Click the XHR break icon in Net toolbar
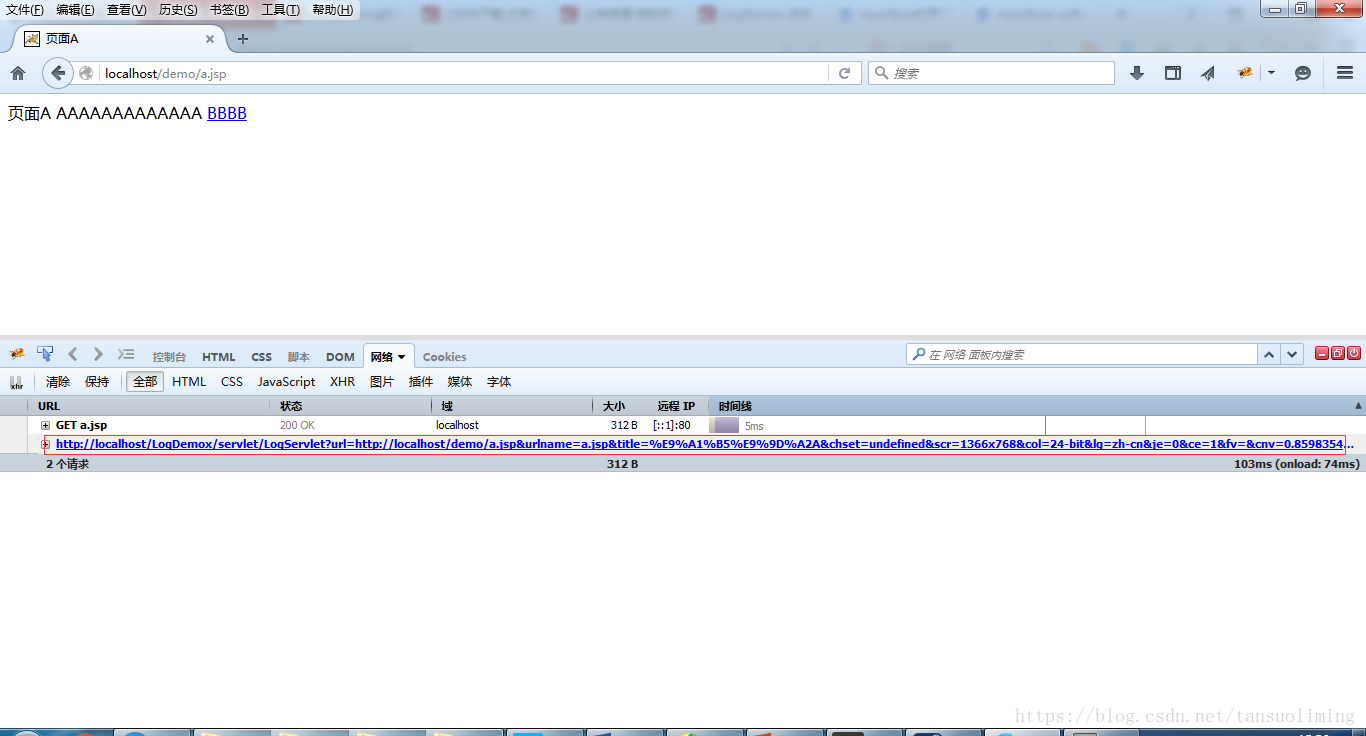Screen dimensions: 1366x736 click(x=16, y=382)
